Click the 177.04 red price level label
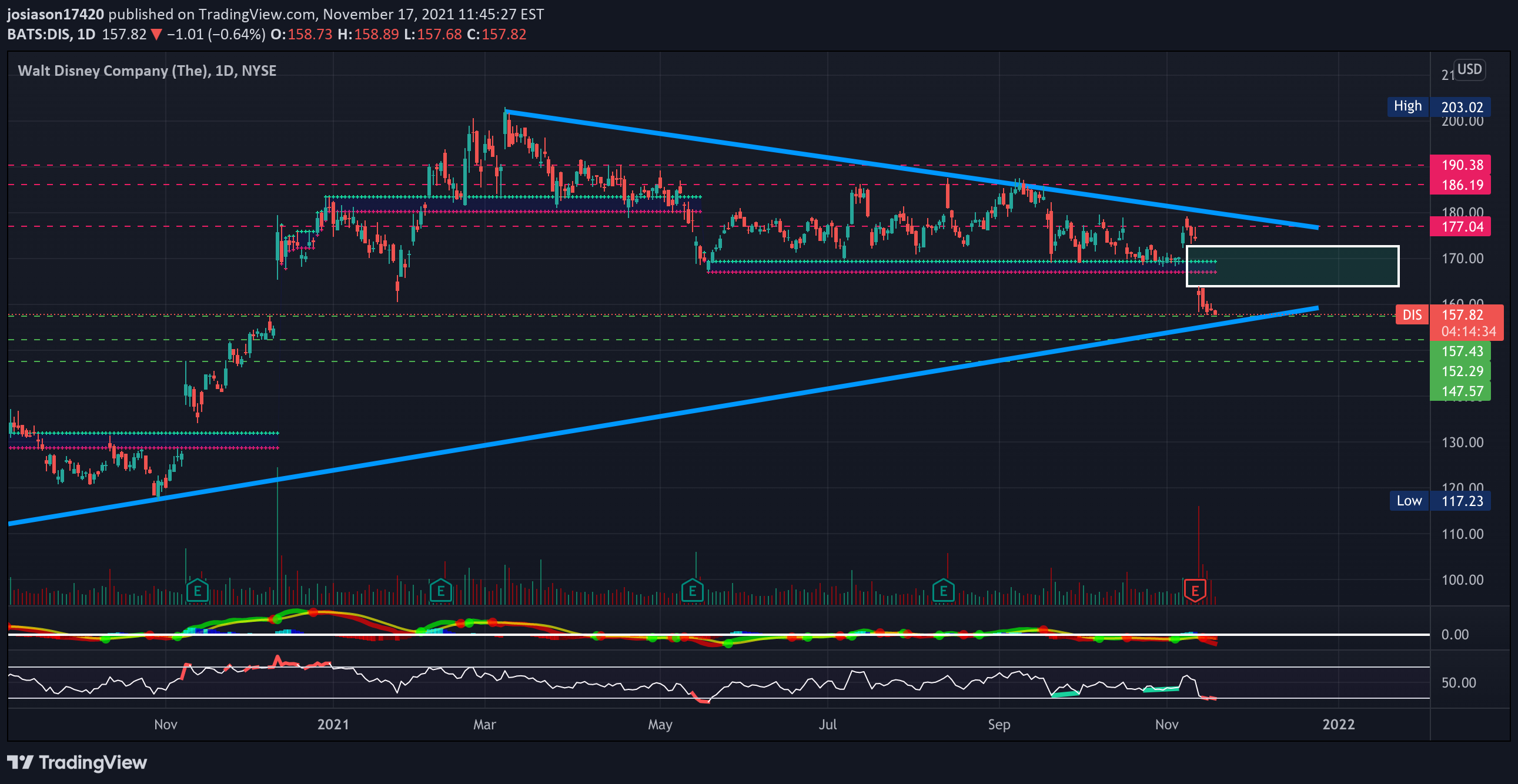The height and width of the screenshot is (784, 1518). point(1460,227)
